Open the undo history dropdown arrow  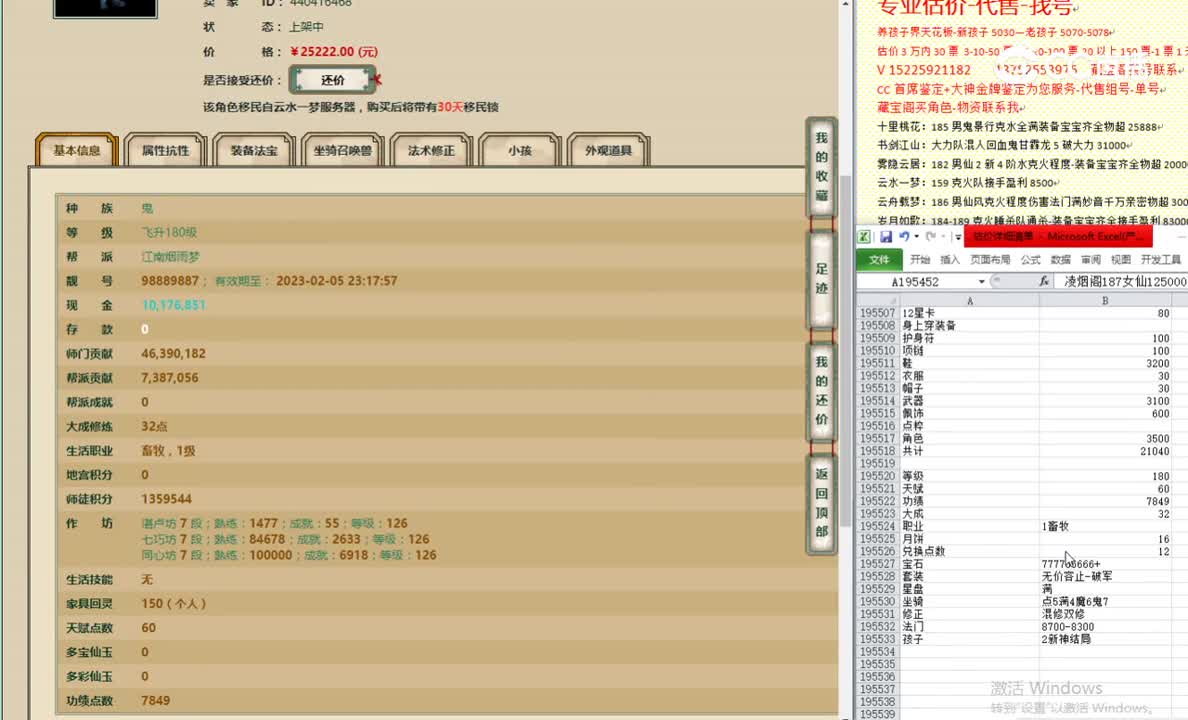pyautogui.click(x=917, y=236)
